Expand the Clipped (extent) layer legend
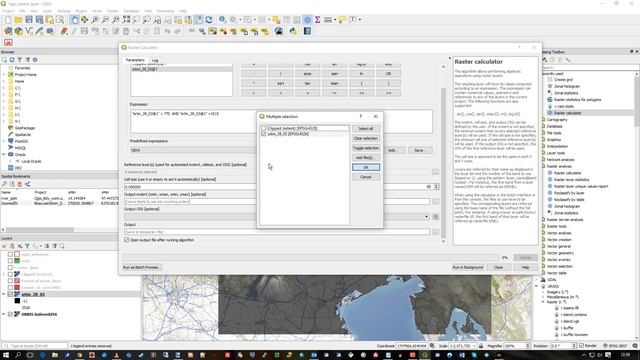The image size is (640, 360). 4,274
